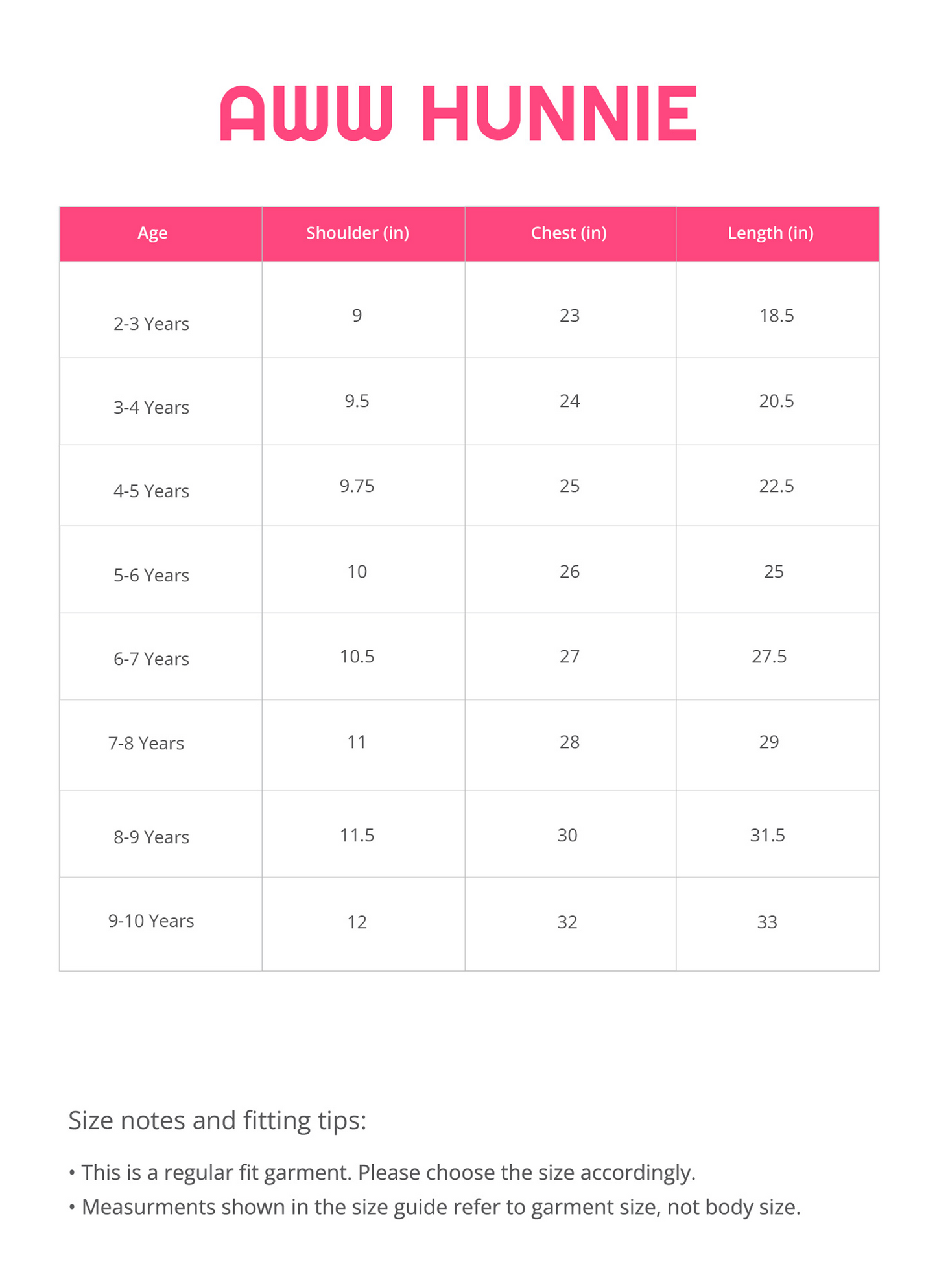Image resolution: width=937 pixels, height=1288 pixels.
Task: Click the AWW HUNNIE brand logo
Action: (458, 113)
